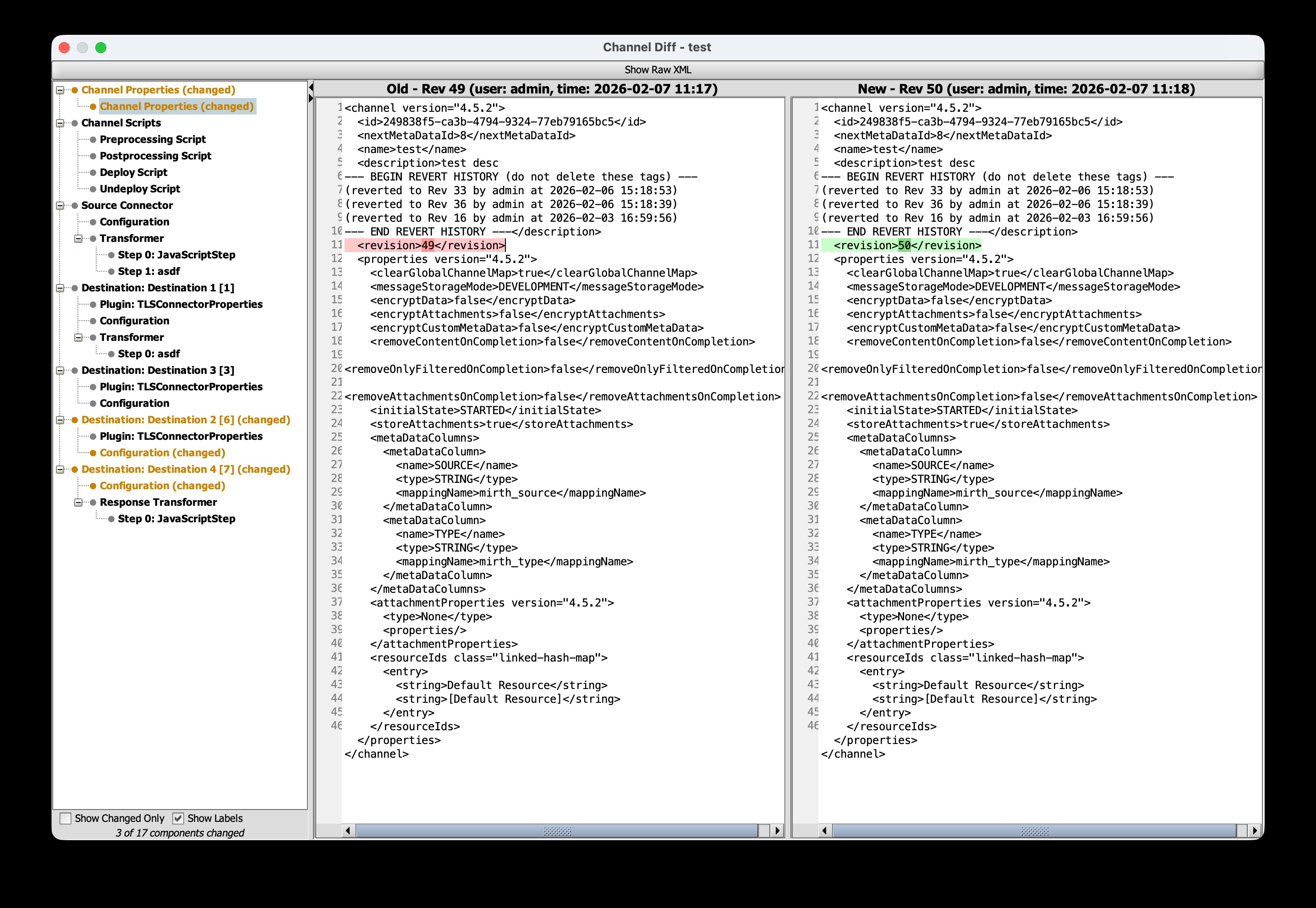Image resolution: width=1316 pixels, height=908 pixels.
Task: Click the Source Connector tree label
Action: pos(127,205)
